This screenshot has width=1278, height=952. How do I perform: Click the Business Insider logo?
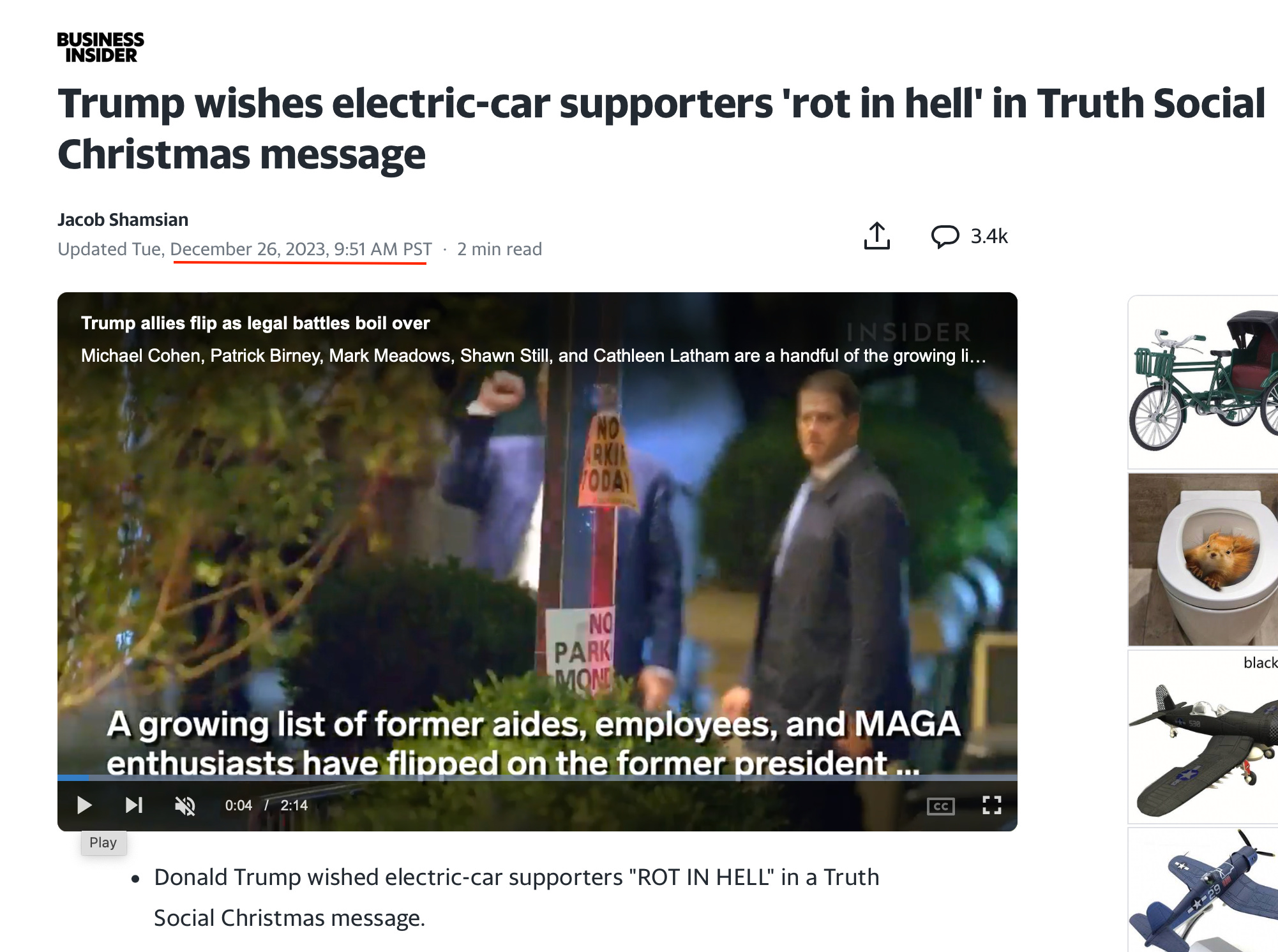(100, 47)
